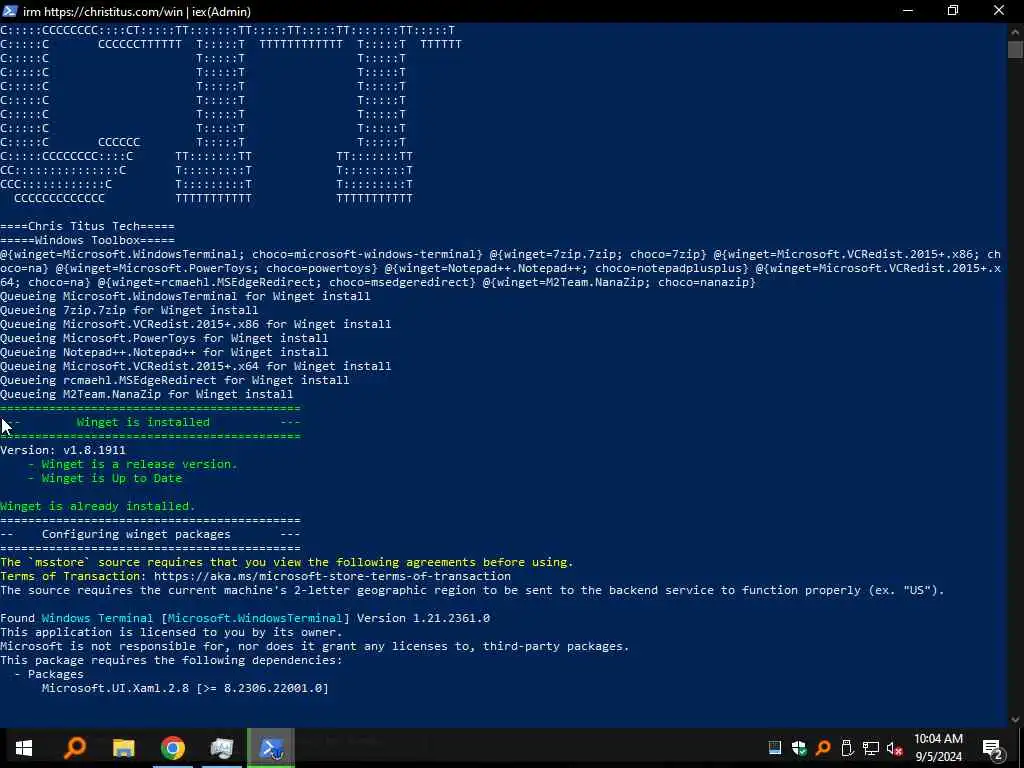The width and height of the screenshot is (1024, 768).
Task: Click 'Queueing 7zip.7zip for Winget install' line
Action: tap(129, 310)
